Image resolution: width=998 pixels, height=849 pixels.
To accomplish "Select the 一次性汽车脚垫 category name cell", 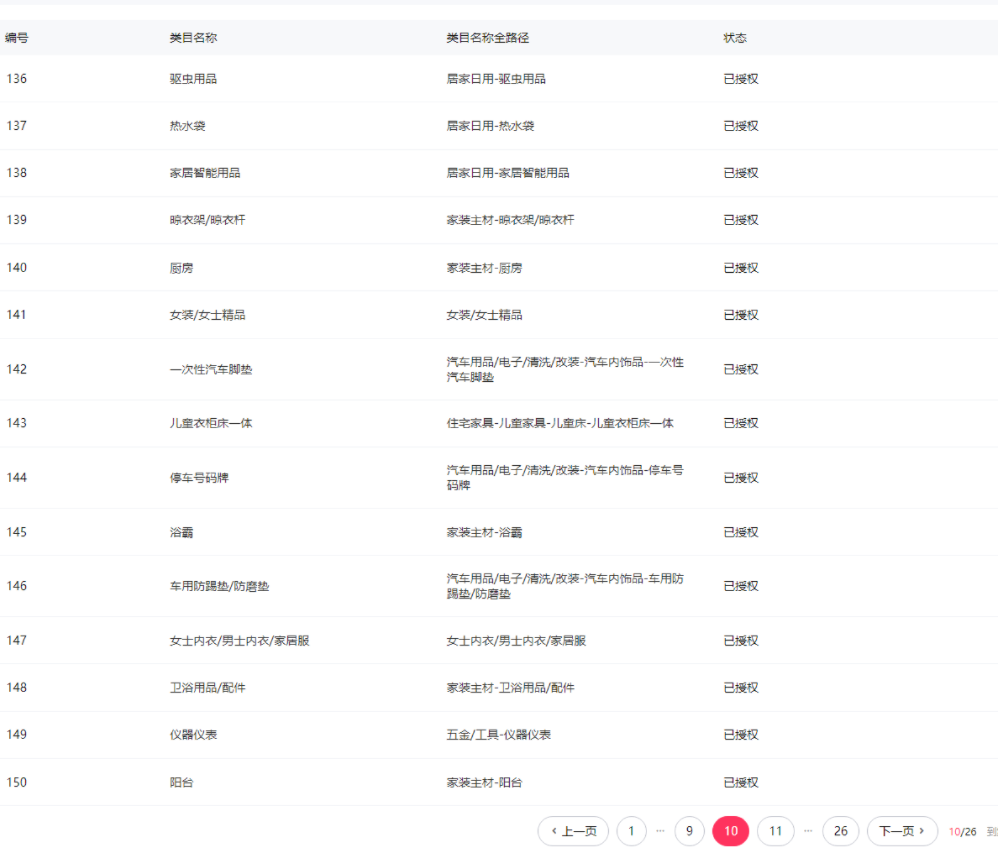I will coord(211,369).
